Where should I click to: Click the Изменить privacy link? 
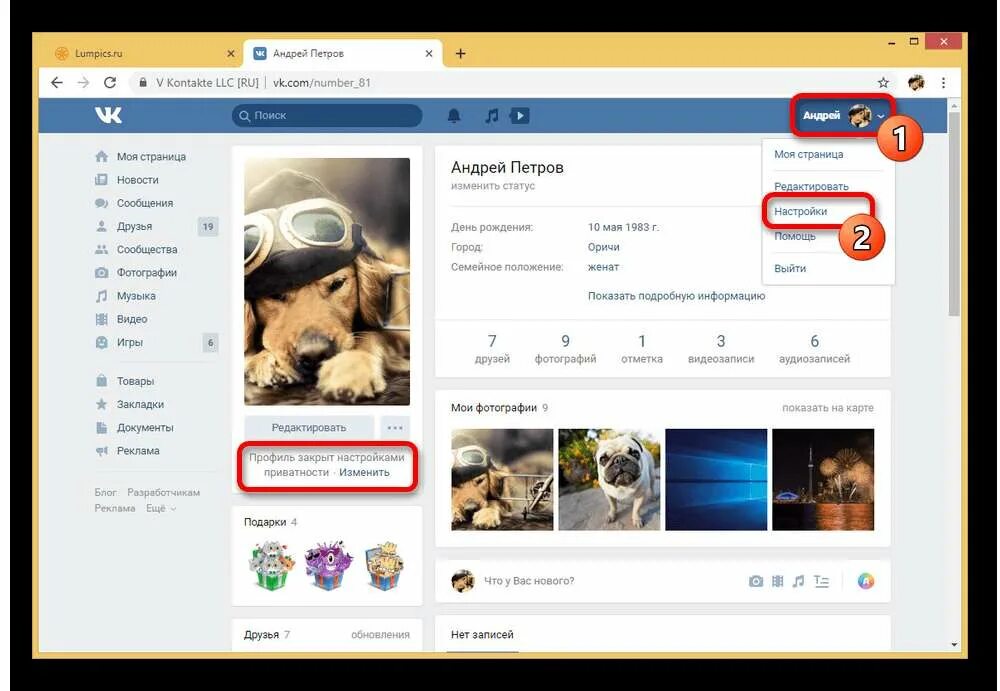[x=364, y=472]
